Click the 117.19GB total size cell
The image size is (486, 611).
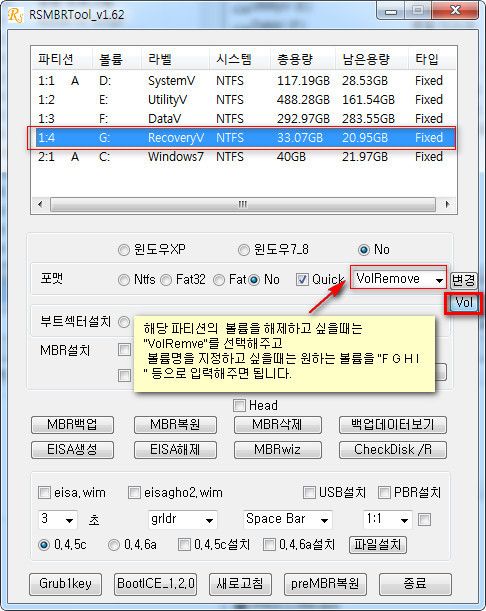[x=303, y=81]
